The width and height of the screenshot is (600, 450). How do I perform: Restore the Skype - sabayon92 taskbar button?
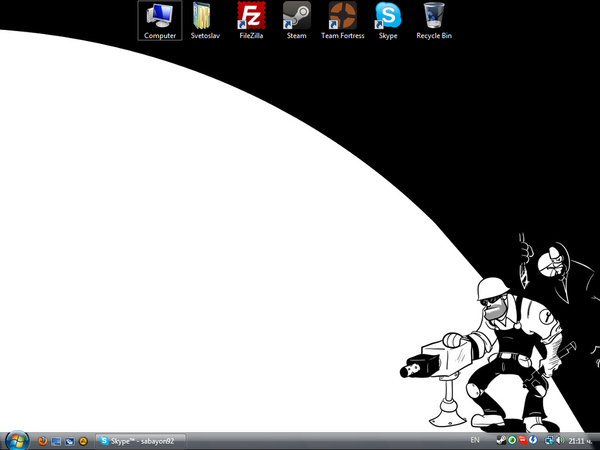140,441
